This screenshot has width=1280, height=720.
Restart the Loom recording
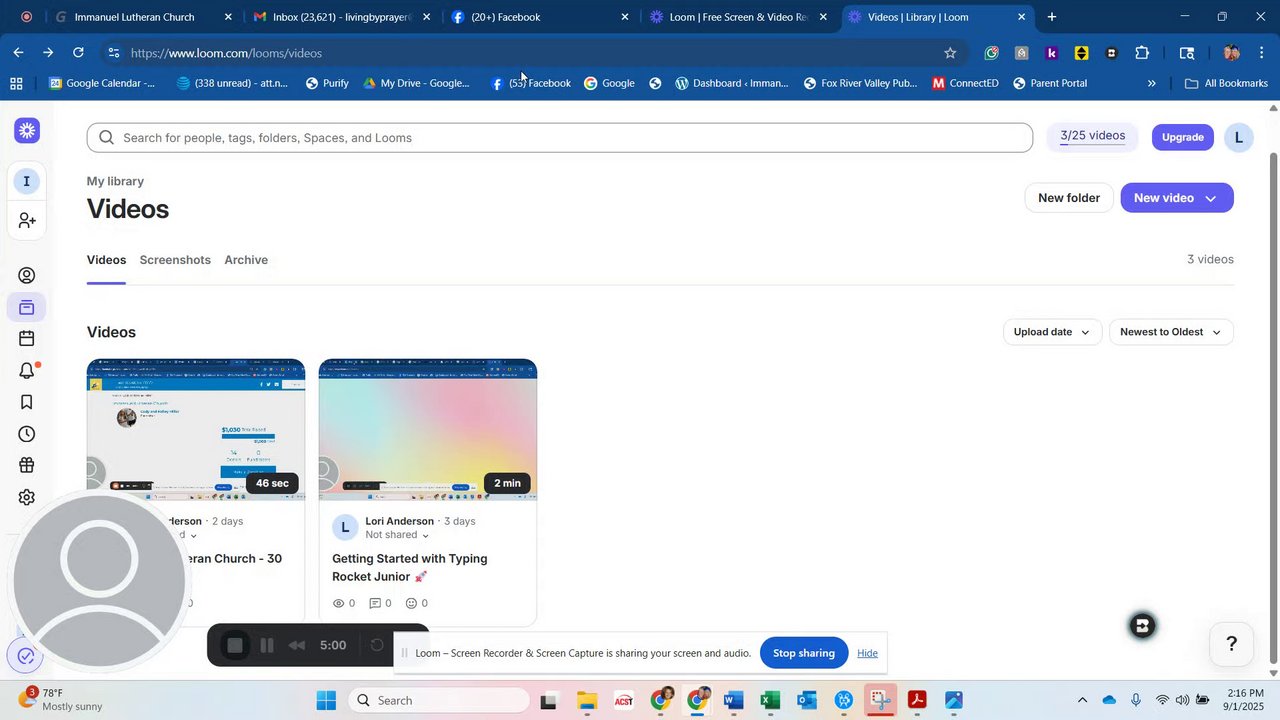tap(377, 645)
